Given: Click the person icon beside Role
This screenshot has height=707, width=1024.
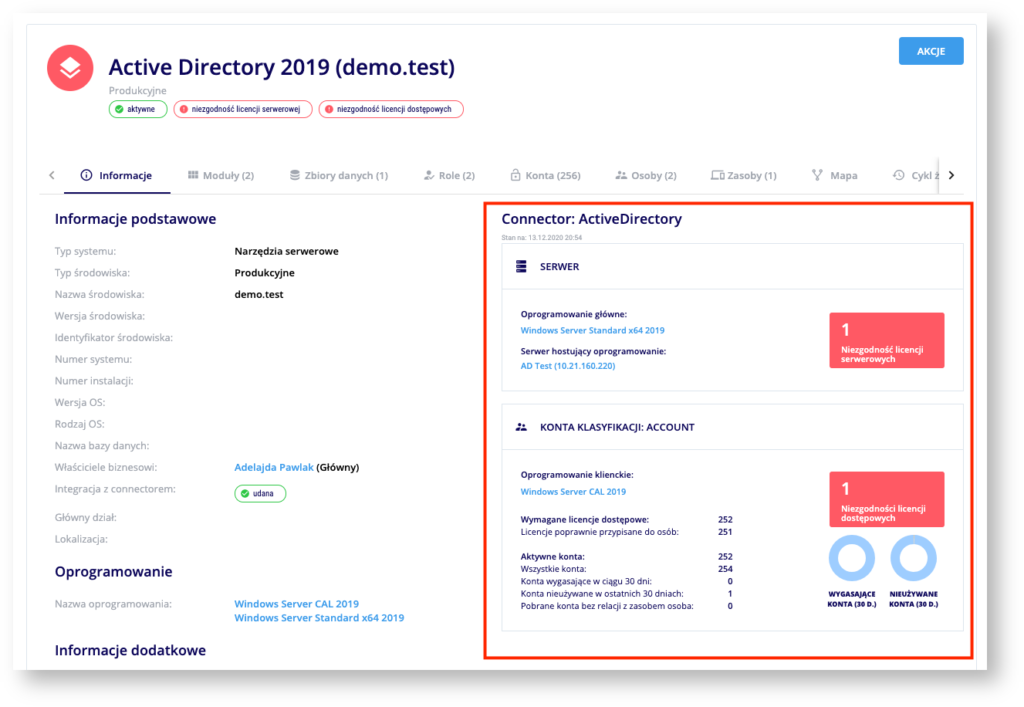Looking at the screenshot, I should (429, 175).
